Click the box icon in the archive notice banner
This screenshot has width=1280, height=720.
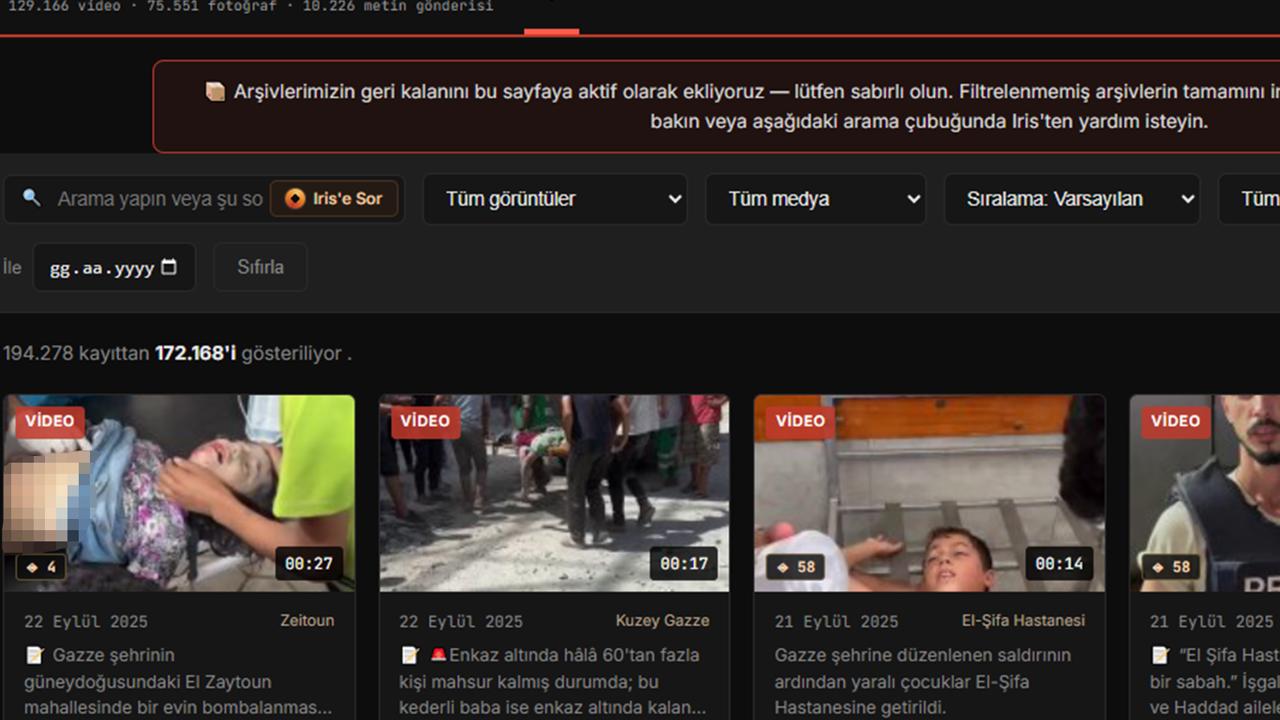(x=215, y=91)
